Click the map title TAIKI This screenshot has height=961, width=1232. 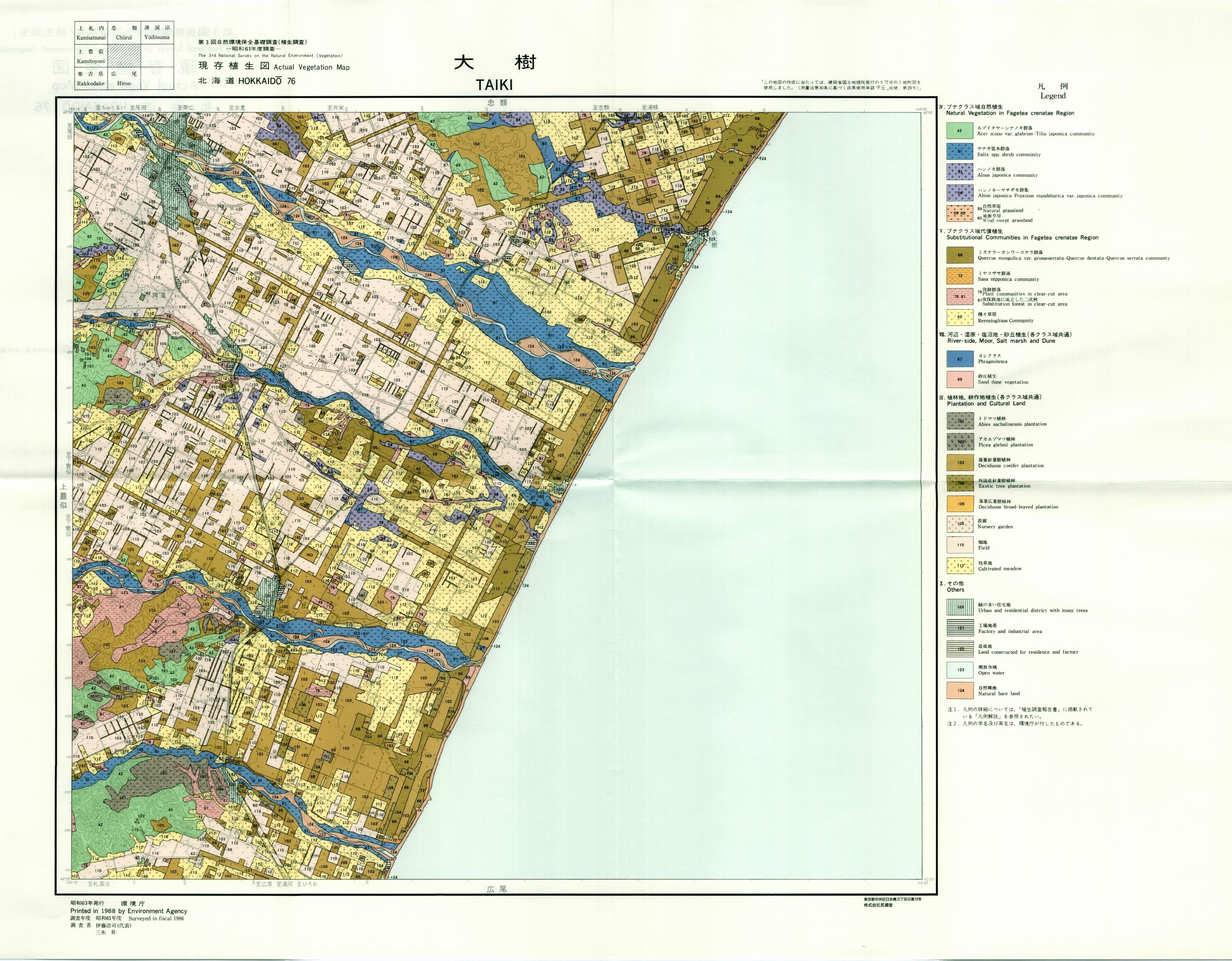coord(494,85)
